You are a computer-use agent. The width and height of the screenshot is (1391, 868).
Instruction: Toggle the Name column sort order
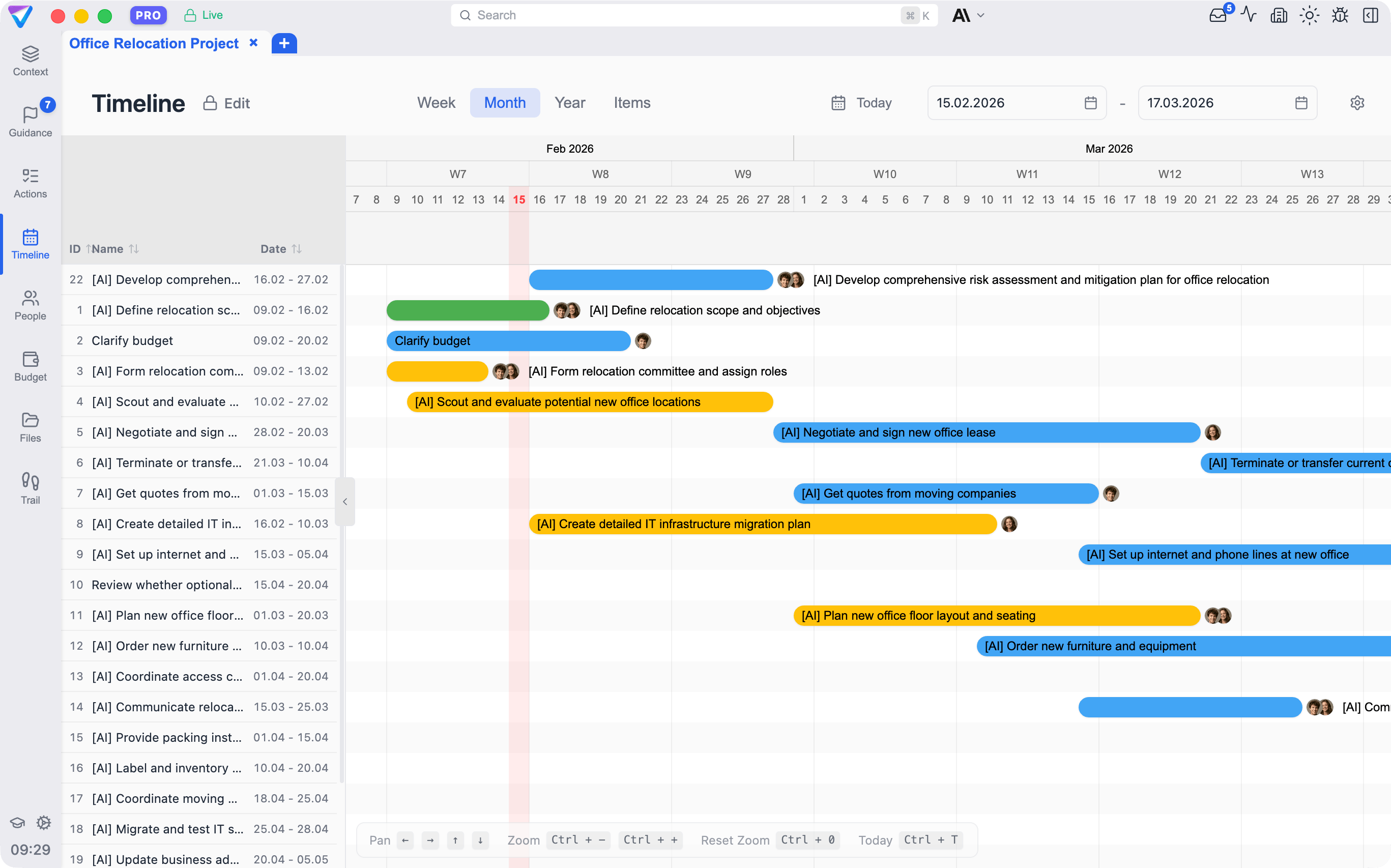click(x=134, y=249)
